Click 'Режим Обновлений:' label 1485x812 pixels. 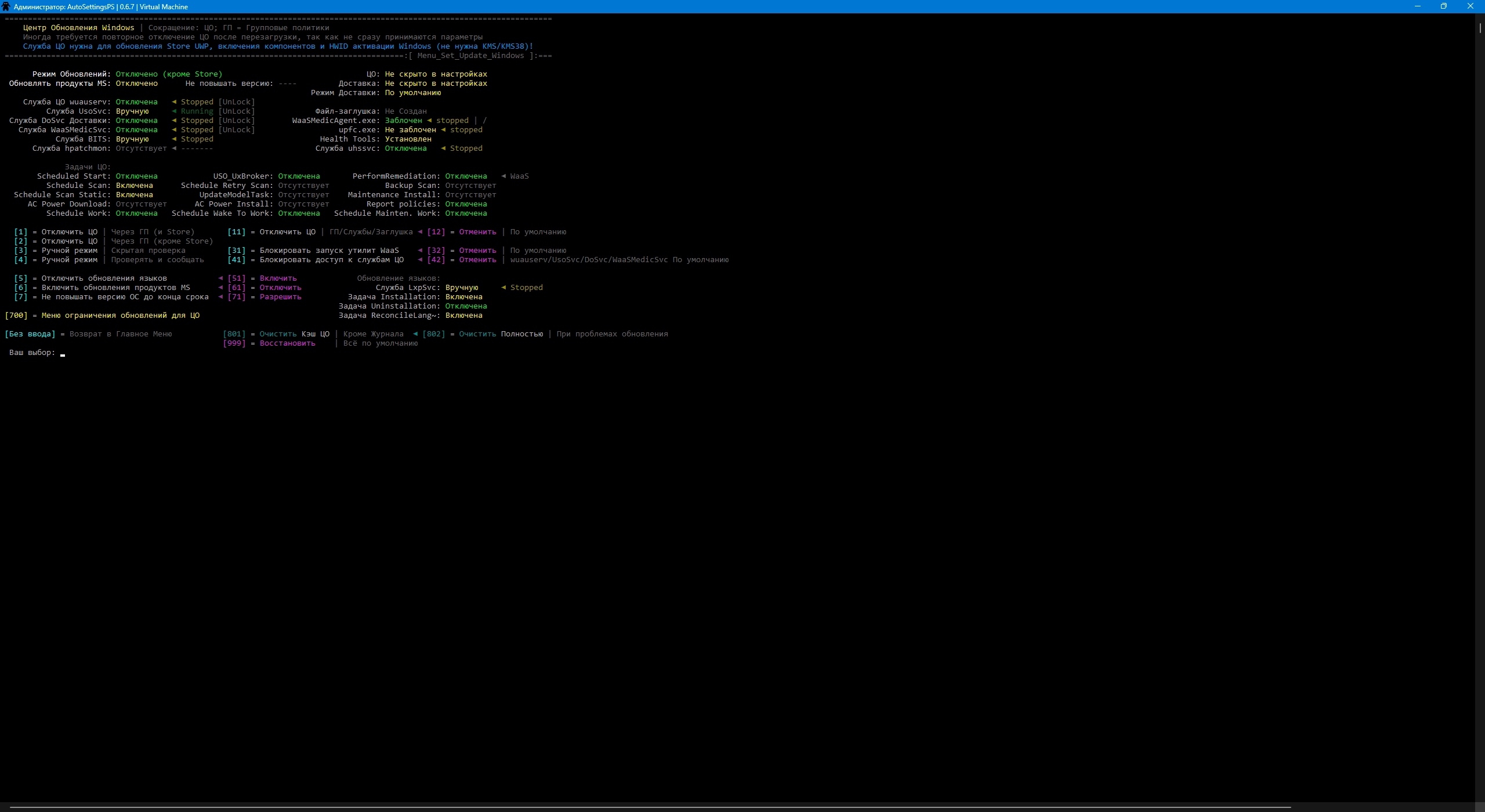pos(71,74)
